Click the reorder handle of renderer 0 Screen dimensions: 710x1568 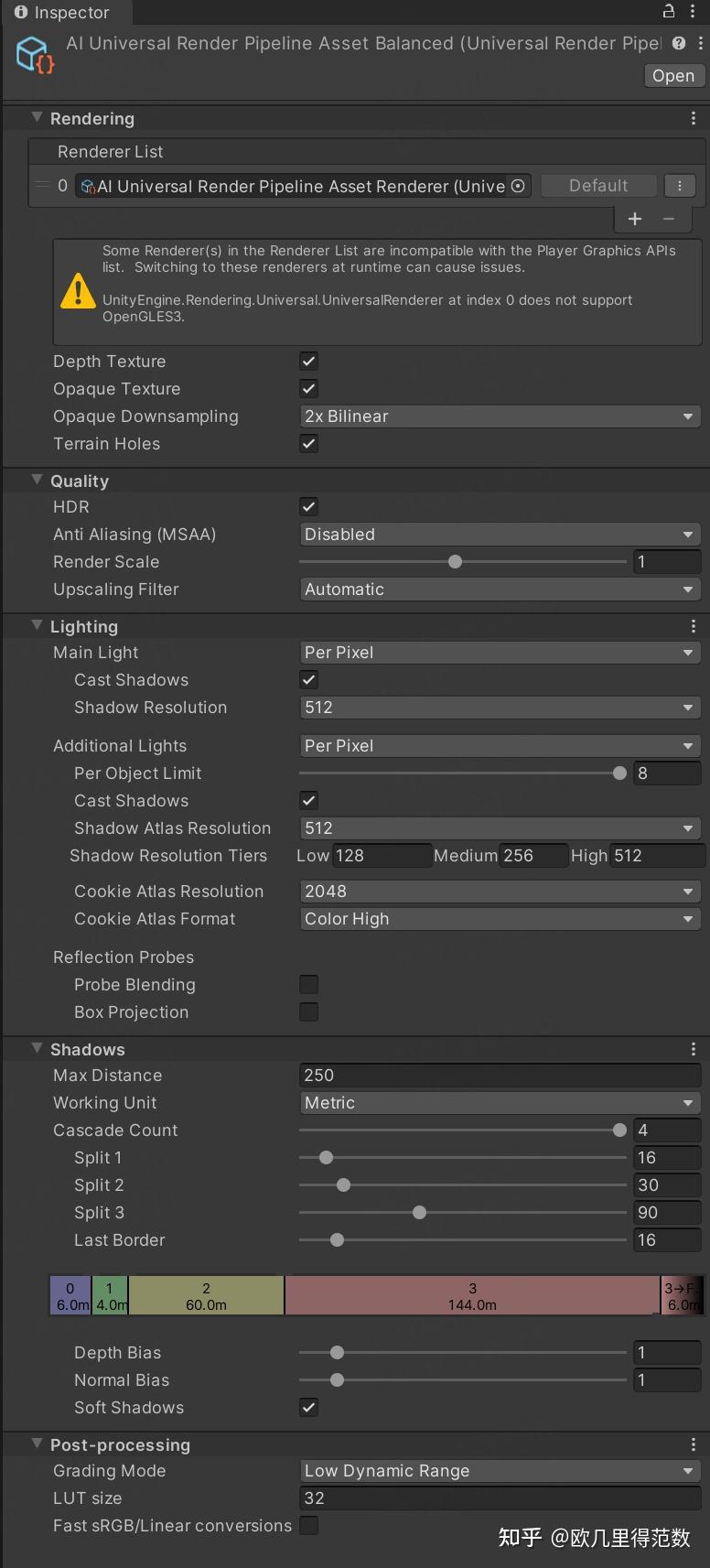(x=41, y=186)
